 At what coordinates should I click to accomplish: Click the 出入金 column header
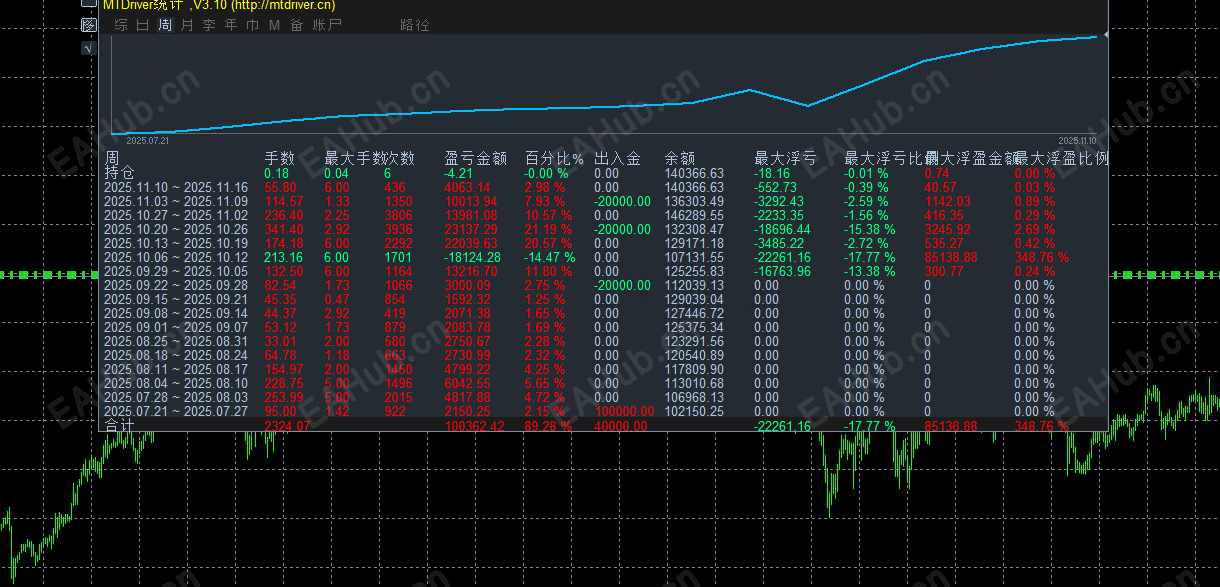[x=617, y=158]
